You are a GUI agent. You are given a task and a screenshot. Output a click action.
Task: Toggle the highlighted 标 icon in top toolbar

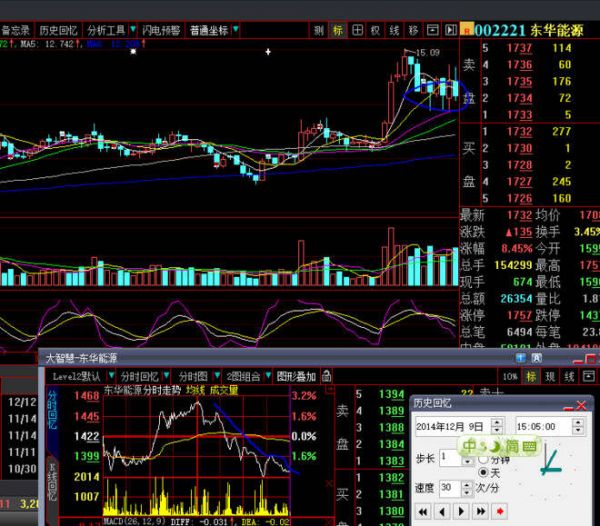pyautogui.click(x=337, y=31)
